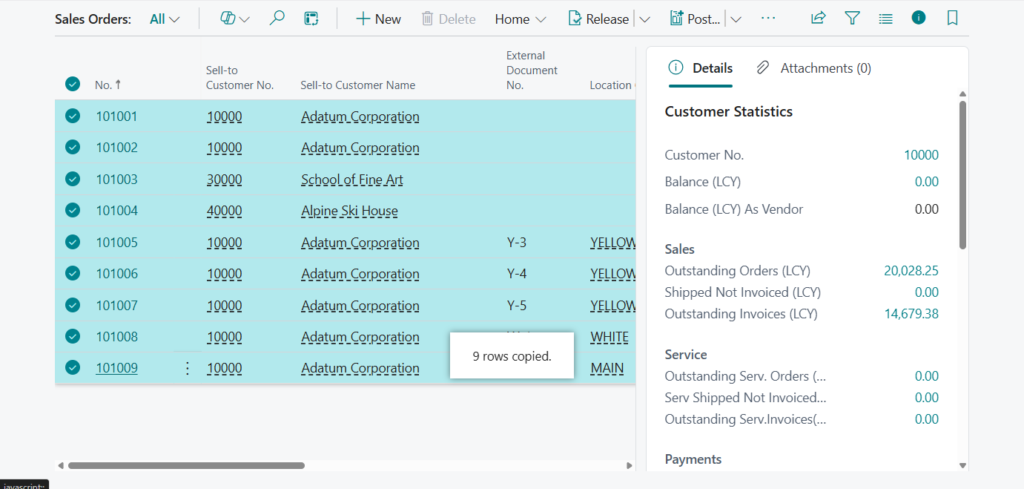Open the Release split-button arrow

pos(644,19)
